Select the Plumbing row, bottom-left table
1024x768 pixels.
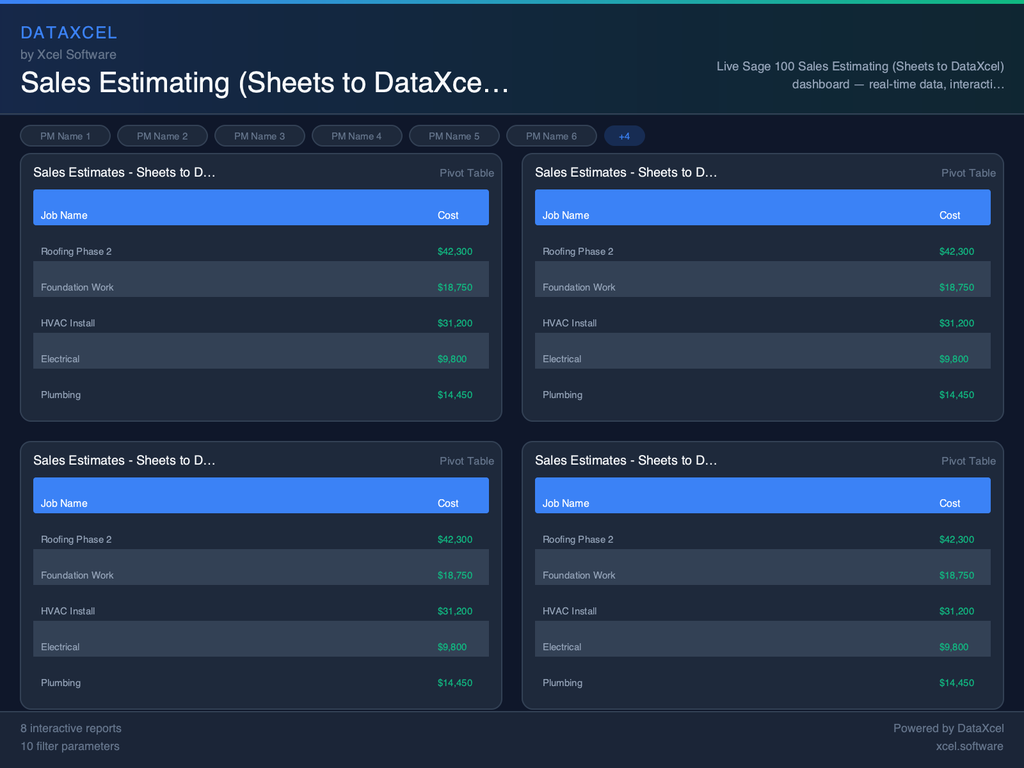[261, 683]
